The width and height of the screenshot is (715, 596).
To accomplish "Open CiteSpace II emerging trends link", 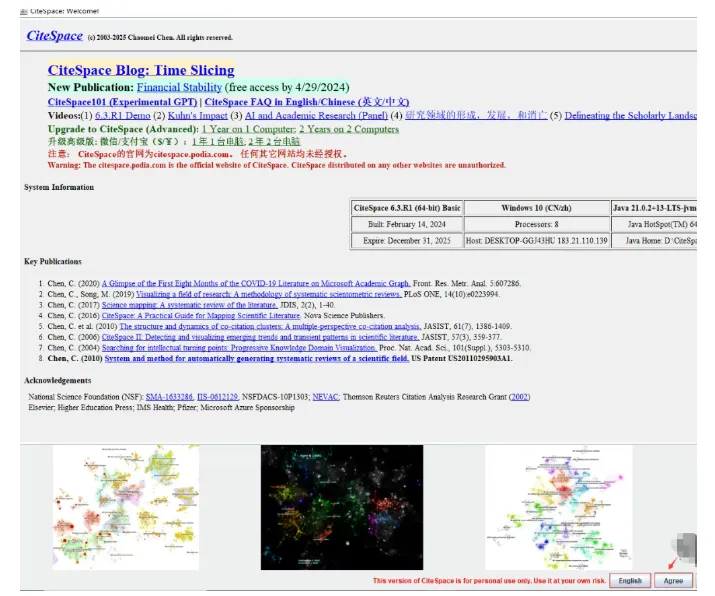I will click(260, 337).
